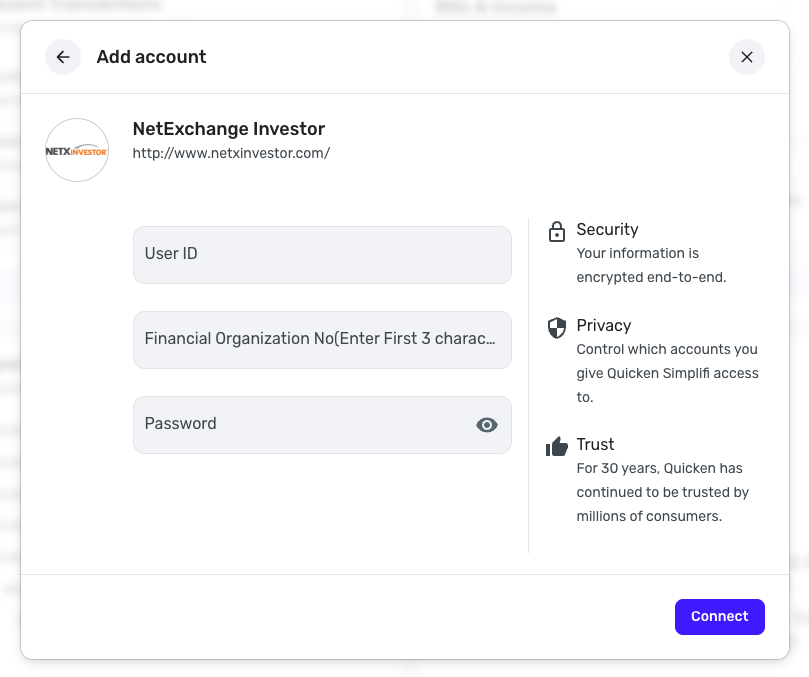This screenshot has width=809, height=677.
Task: Click the Trust thumbs-up icon
Action: (x=557, y=446)
